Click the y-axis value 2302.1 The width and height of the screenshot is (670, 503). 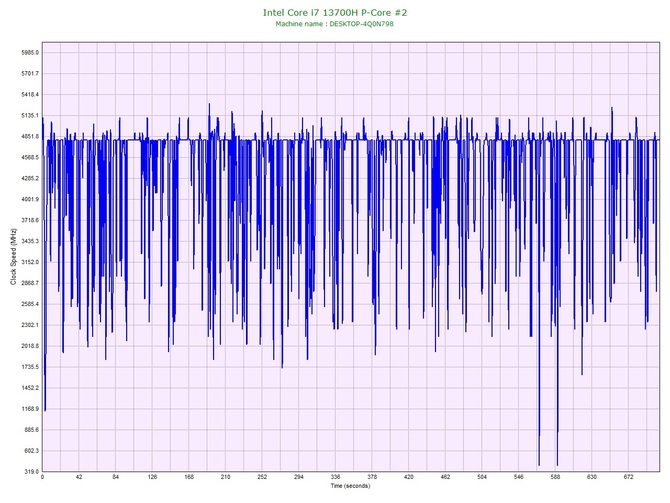(30, 325)
